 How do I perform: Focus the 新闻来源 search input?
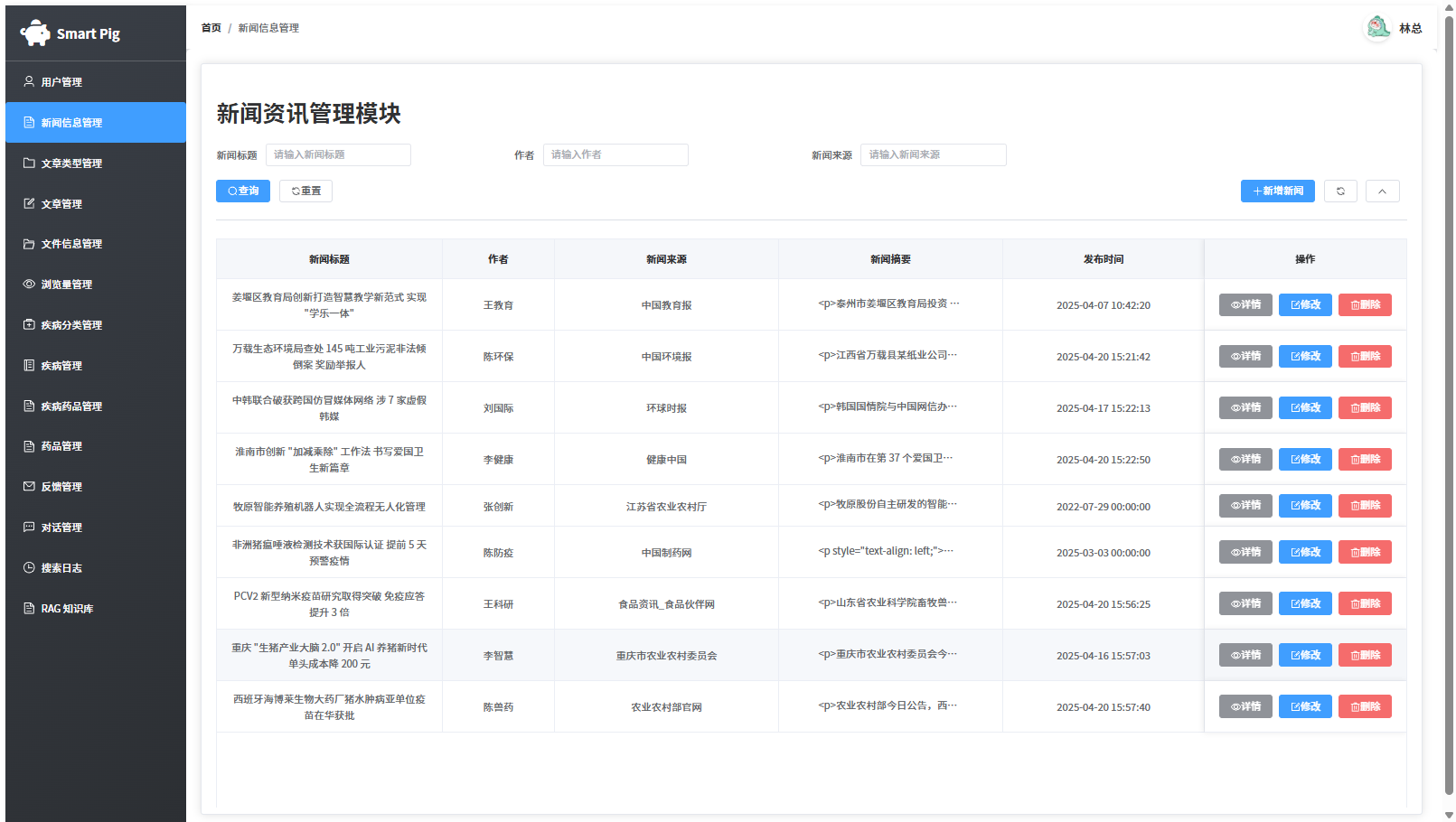click(934, 155)
